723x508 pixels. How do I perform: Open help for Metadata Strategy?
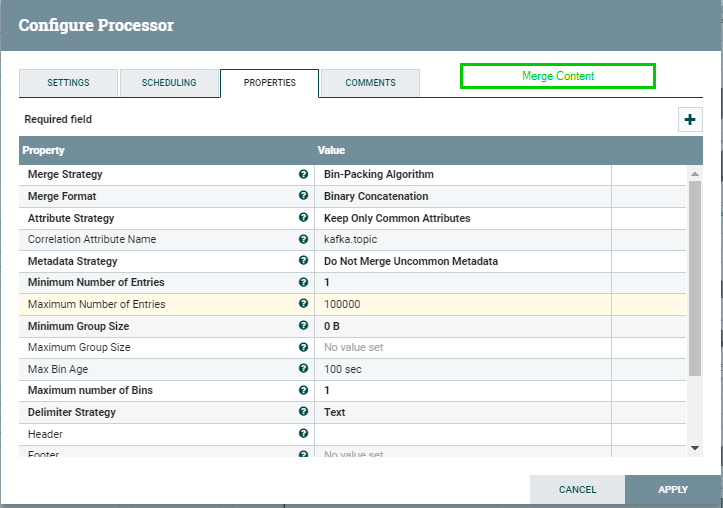tap(303, 260)
